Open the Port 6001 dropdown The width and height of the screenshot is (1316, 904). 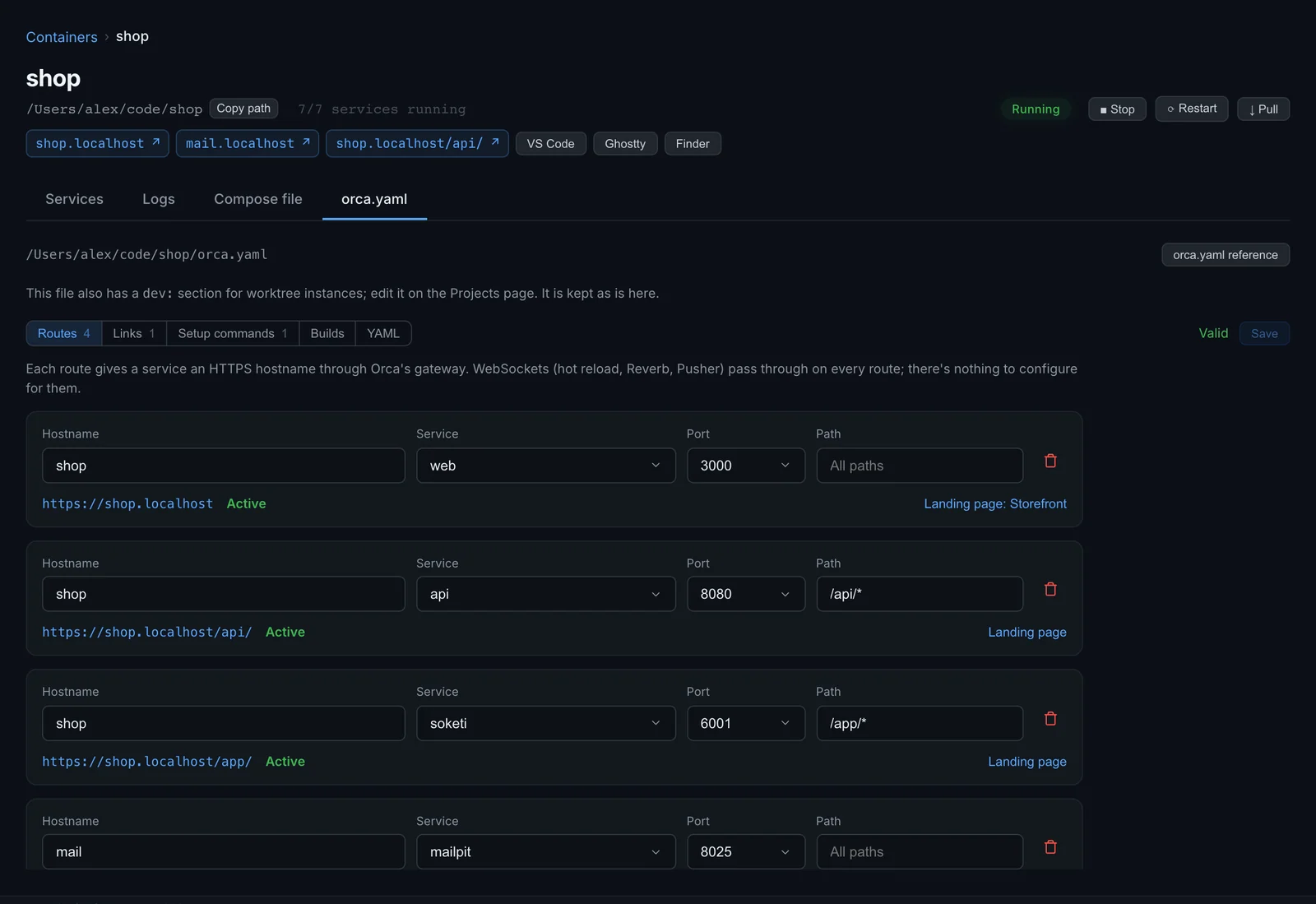745,723
